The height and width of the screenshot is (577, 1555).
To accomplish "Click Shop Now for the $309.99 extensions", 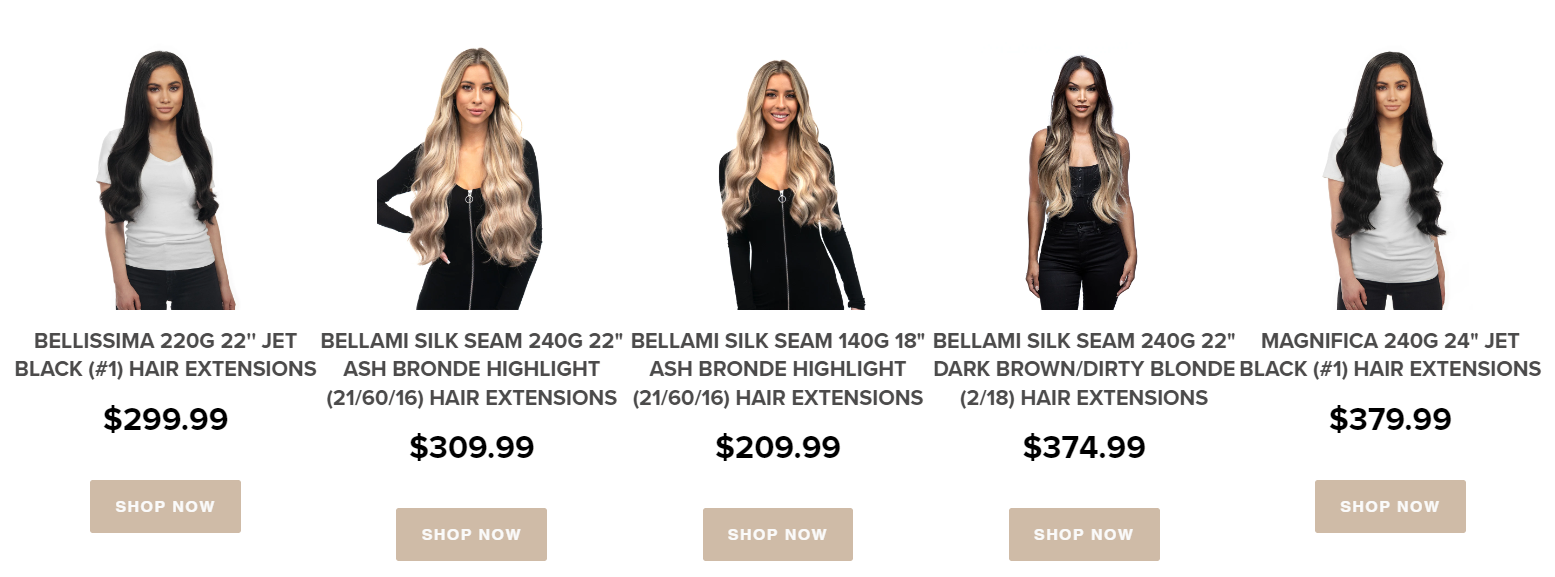I will 471,534.
